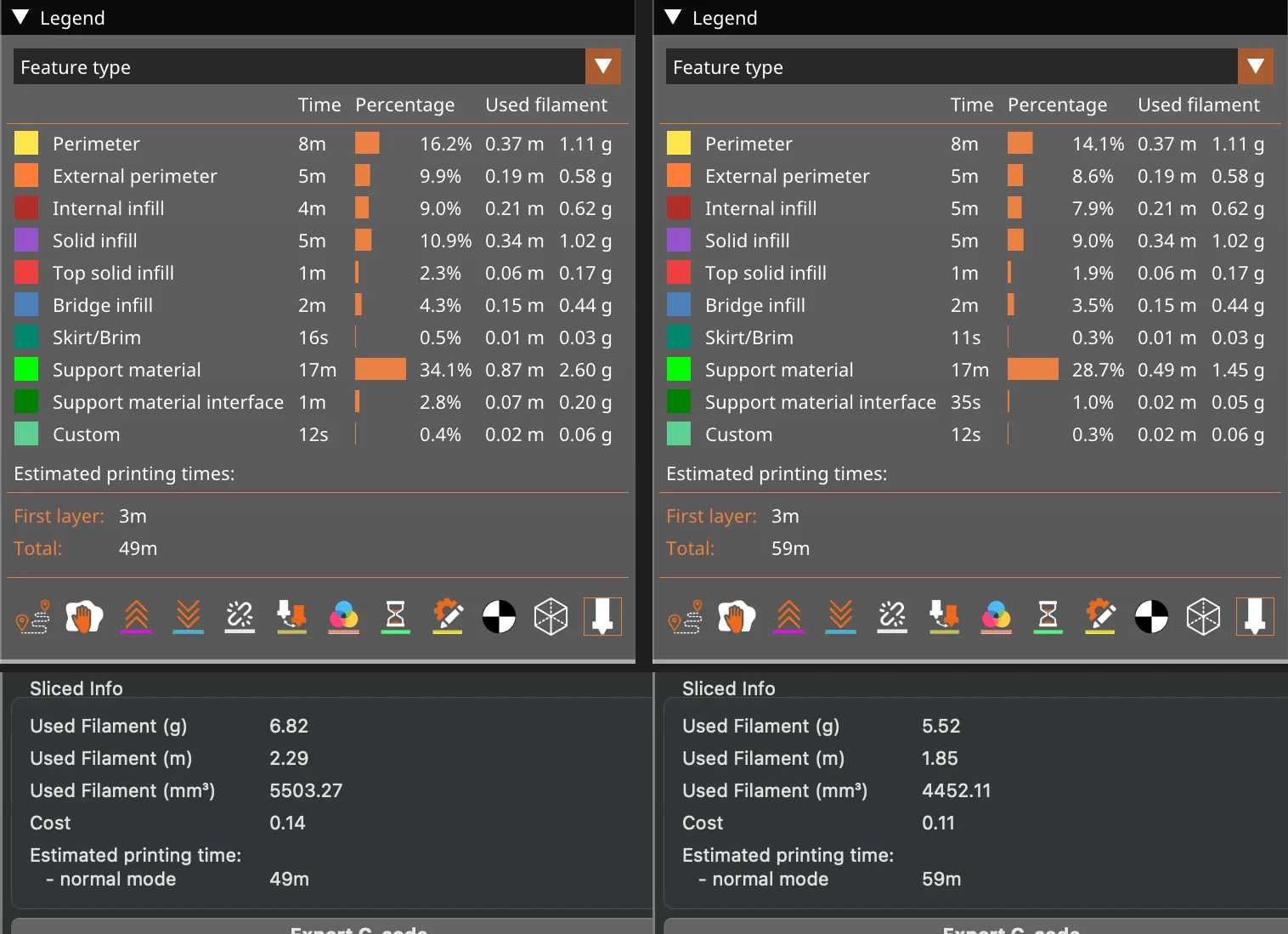Image resolution: width=1288 pixels, height=934 pixels.
Task: Toggle Seams broken-link icon in left toolbar
Action: (240, 617)
